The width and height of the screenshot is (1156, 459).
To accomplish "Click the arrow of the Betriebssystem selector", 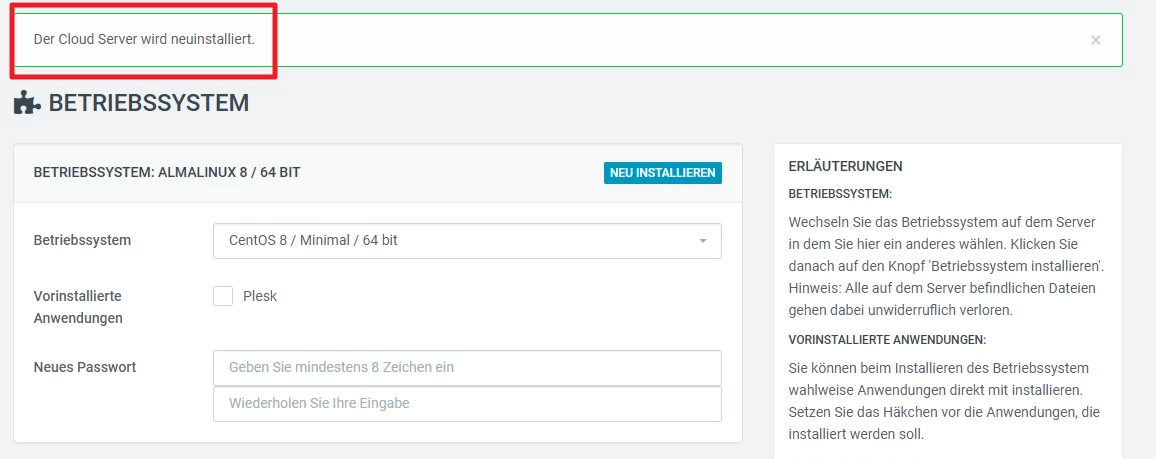I will pos(702,241).
